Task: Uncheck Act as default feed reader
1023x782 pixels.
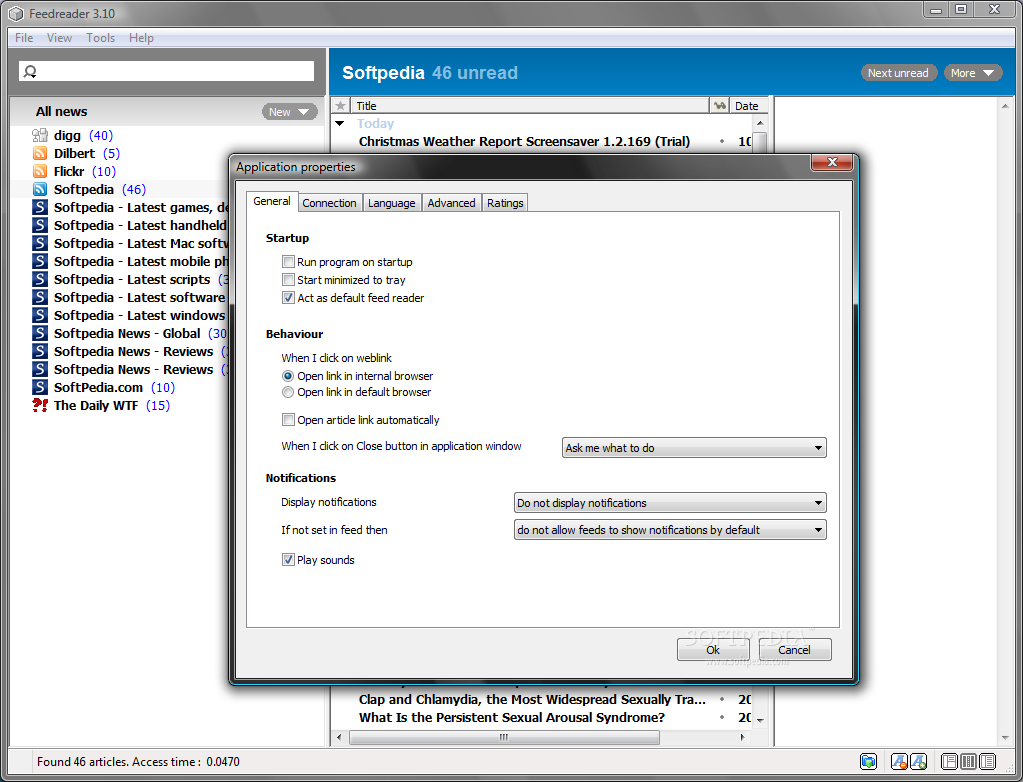Action: pos(288,297)
